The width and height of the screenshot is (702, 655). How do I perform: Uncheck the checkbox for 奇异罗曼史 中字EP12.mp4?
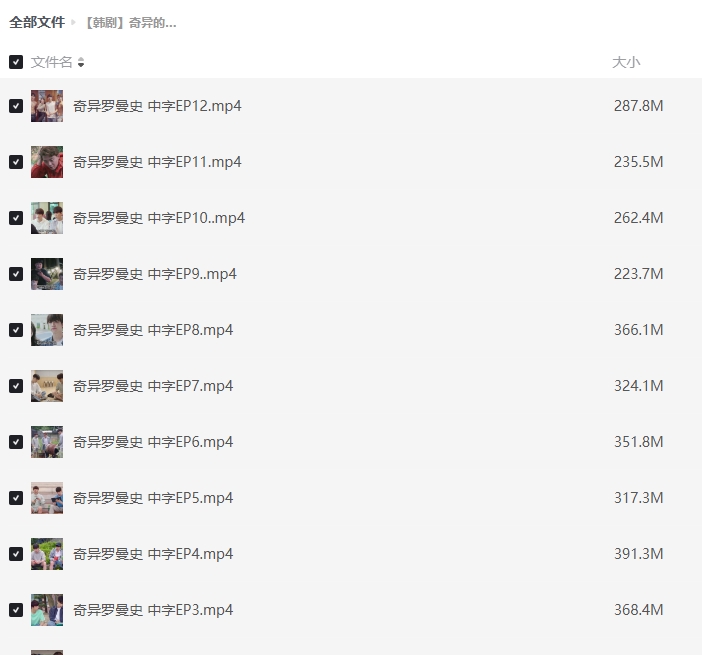16,106
